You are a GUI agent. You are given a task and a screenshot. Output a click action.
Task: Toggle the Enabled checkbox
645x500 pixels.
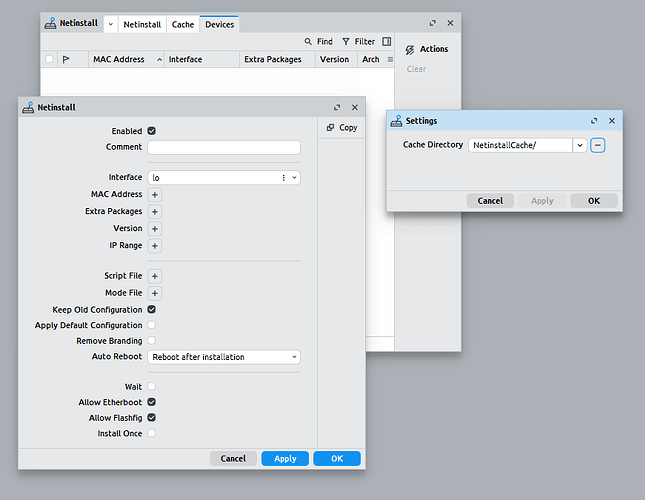151,131
